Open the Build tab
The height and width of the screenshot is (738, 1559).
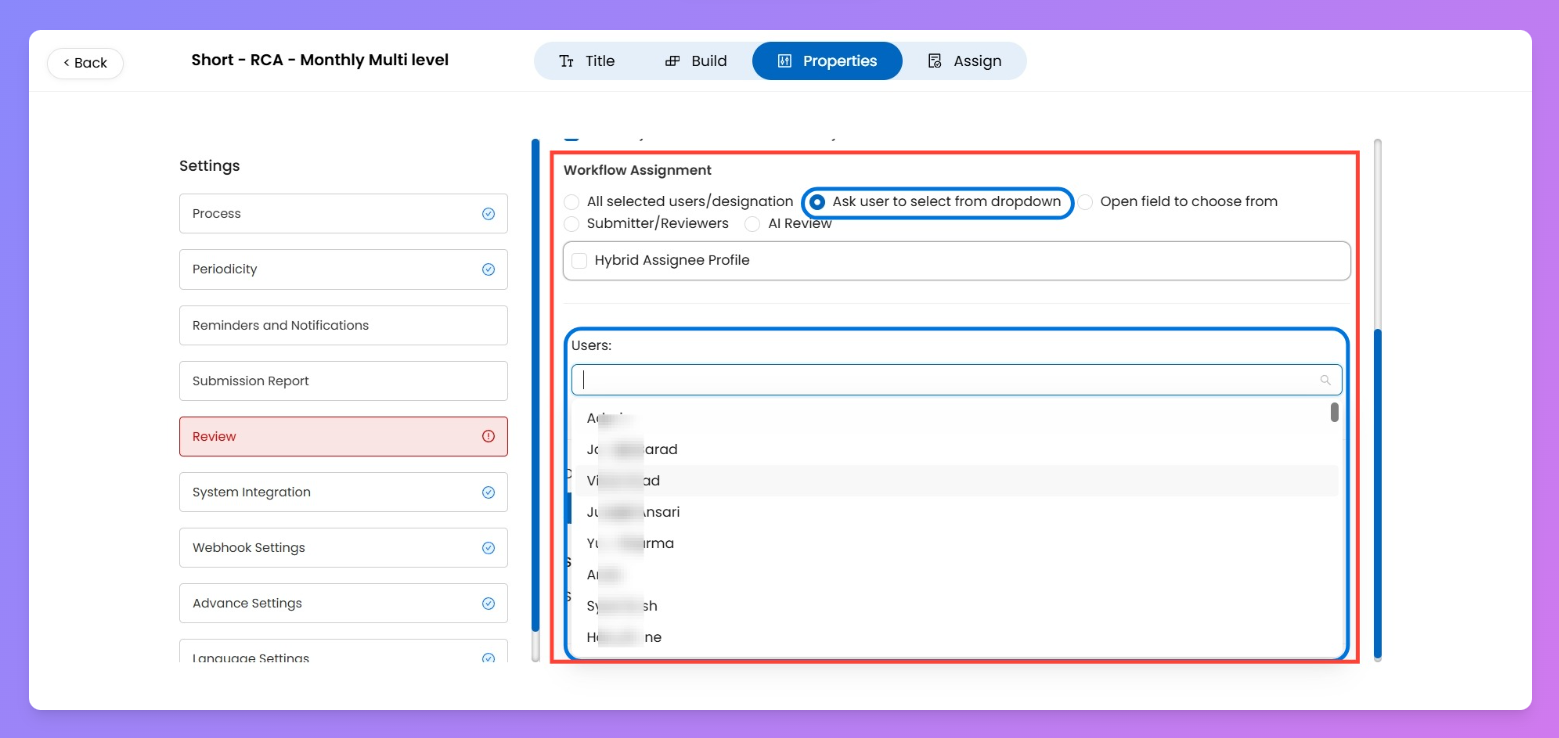click(x=696, y=61)
